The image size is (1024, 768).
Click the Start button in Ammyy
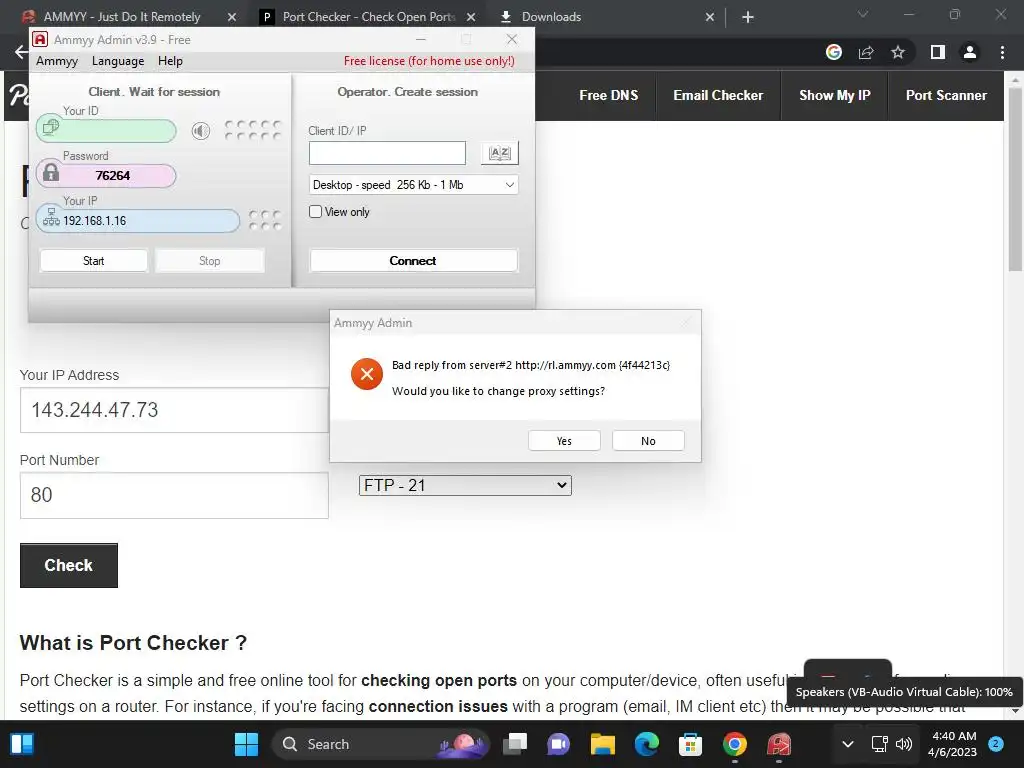[x=93, y=261]
